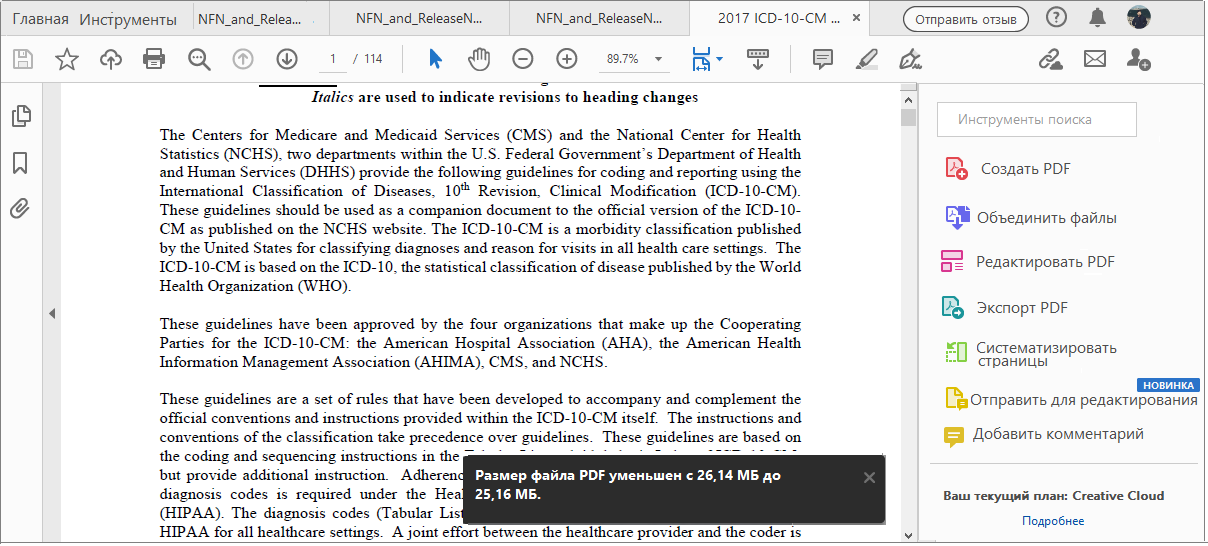Add file to favorites with star icon

tap(67, 59)
